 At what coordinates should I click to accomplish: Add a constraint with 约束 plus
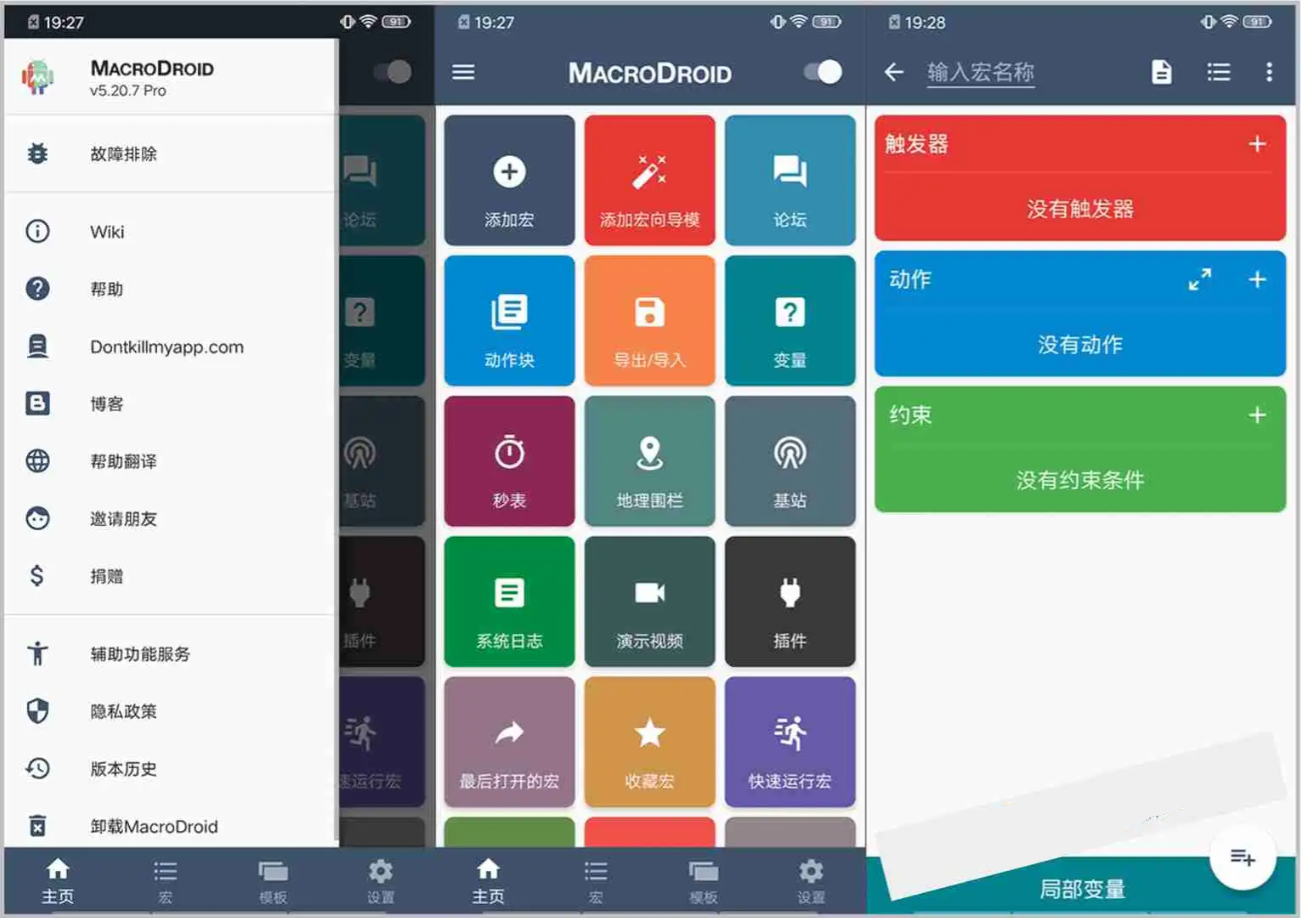pos(1258,415)
